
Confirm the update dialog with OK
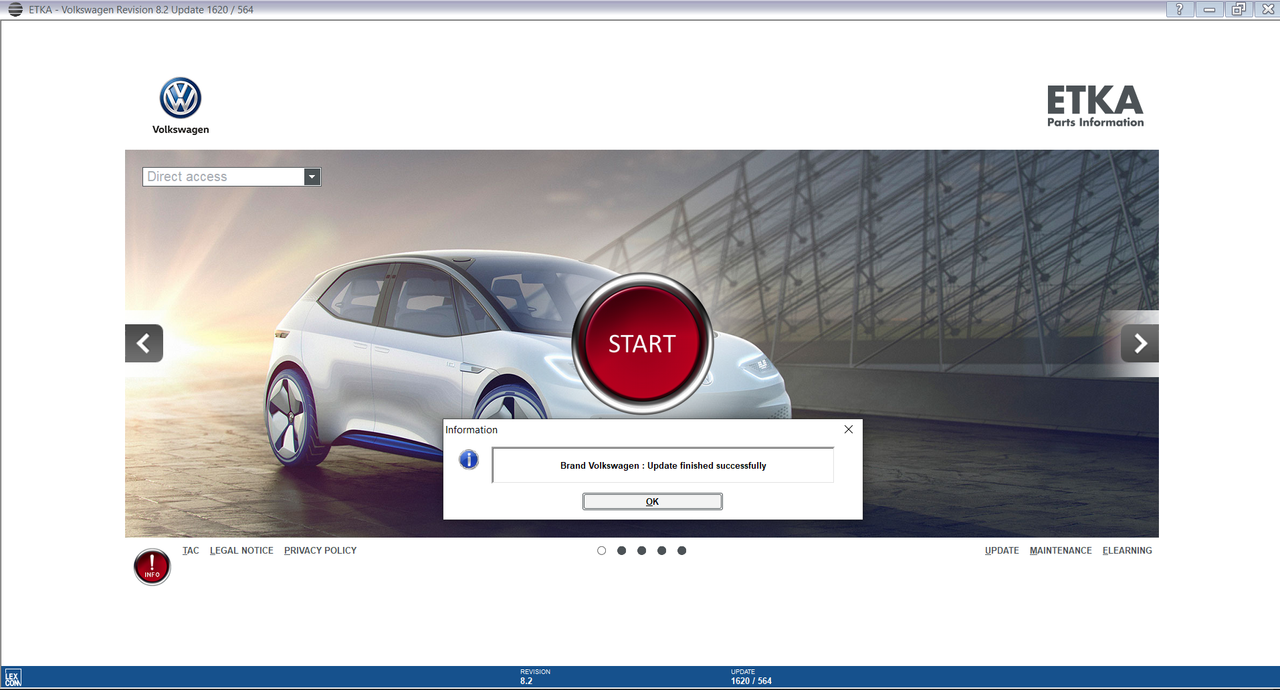point(652,502)
